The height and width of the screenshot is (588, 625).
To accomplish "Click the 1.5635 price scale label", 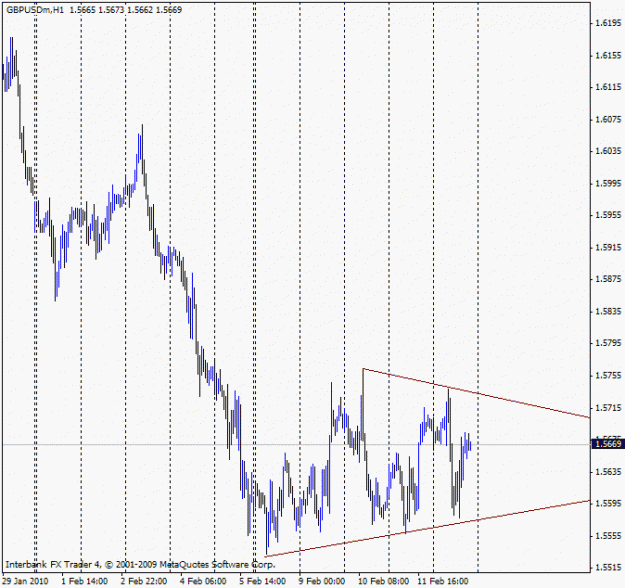I will point(608,472).
